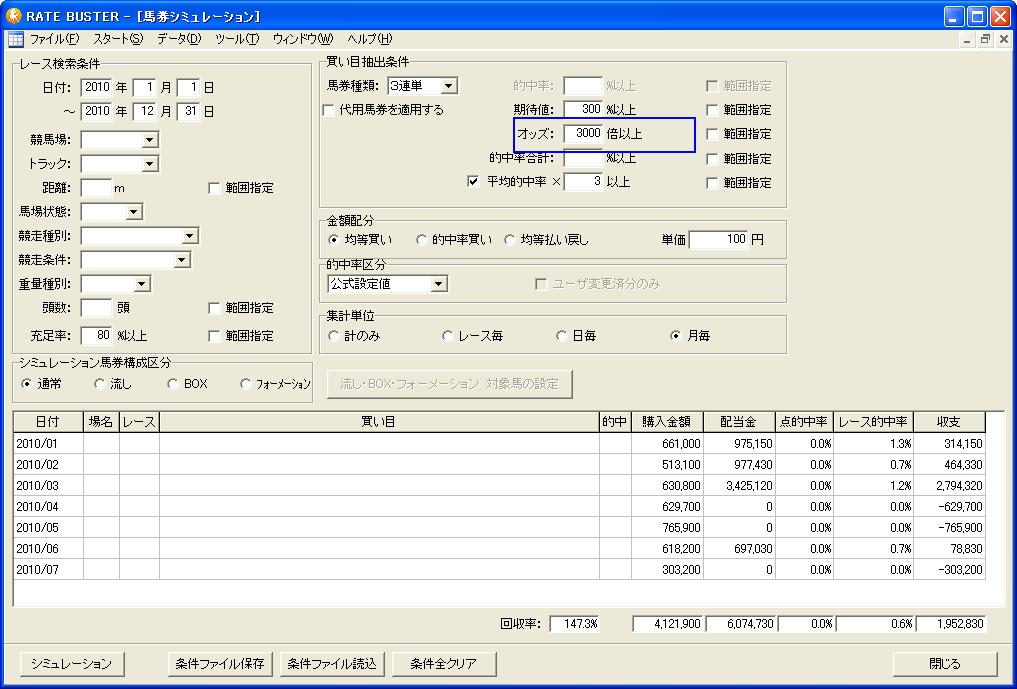Open the ファイル(F) menu
This screenshot has width=1017, height=689.
tap(54, 39)
